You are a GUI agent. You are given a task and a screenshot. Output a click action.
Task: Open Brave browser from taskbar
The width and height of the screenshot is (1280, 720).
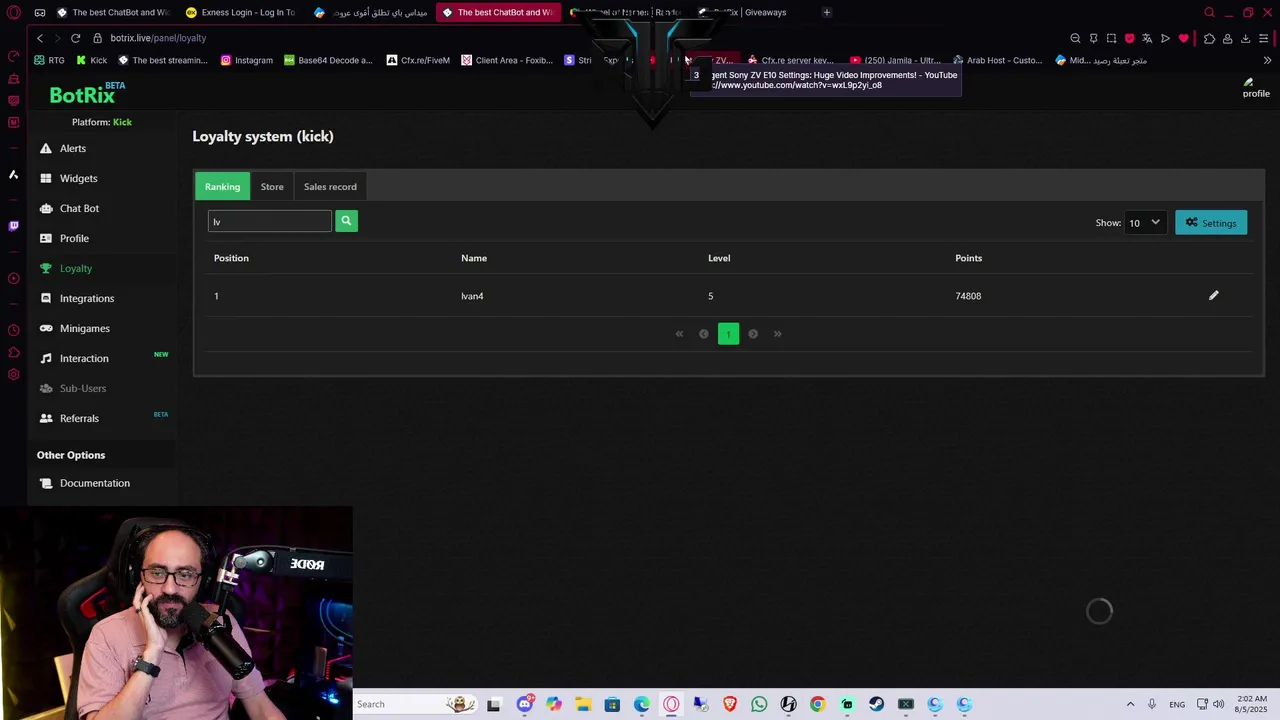tap(730, 704)
